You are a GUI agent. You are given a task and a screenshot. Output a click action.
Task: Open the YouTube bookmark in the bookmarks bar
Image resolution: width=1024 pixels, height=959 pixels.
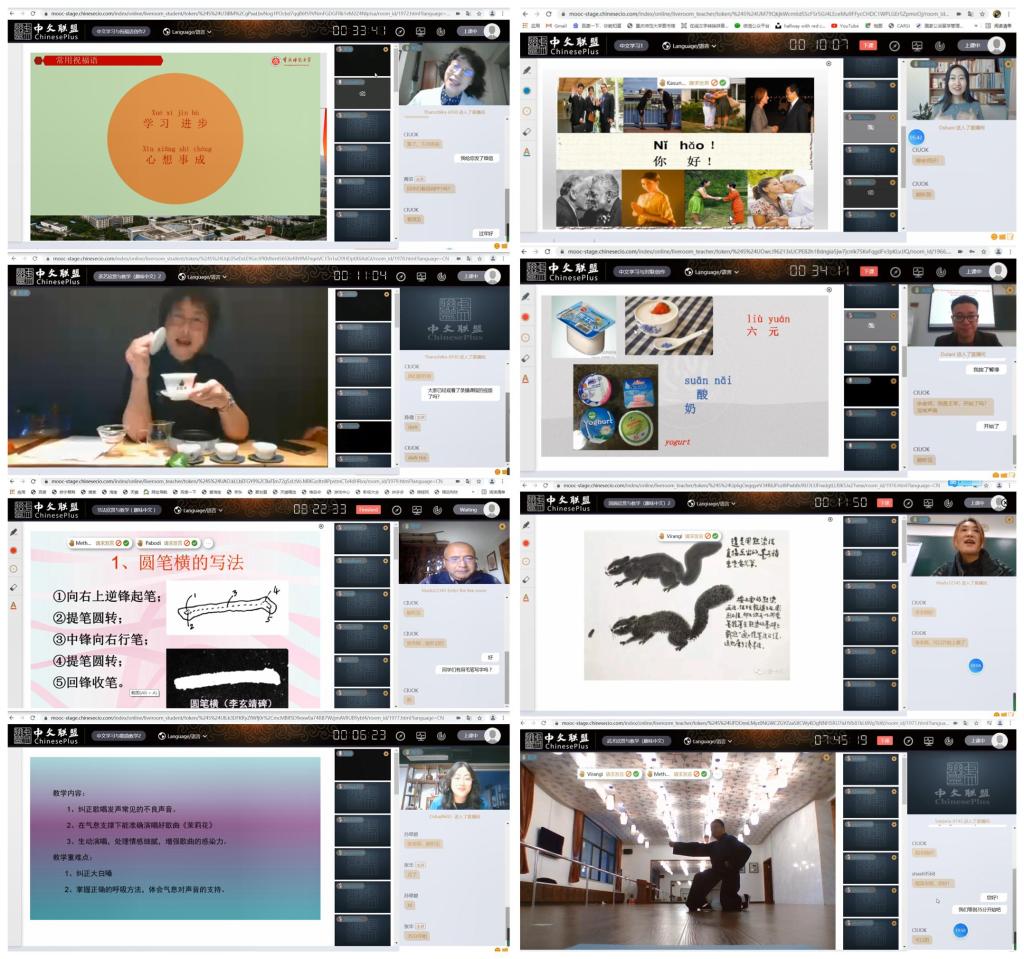pos(847,26)
